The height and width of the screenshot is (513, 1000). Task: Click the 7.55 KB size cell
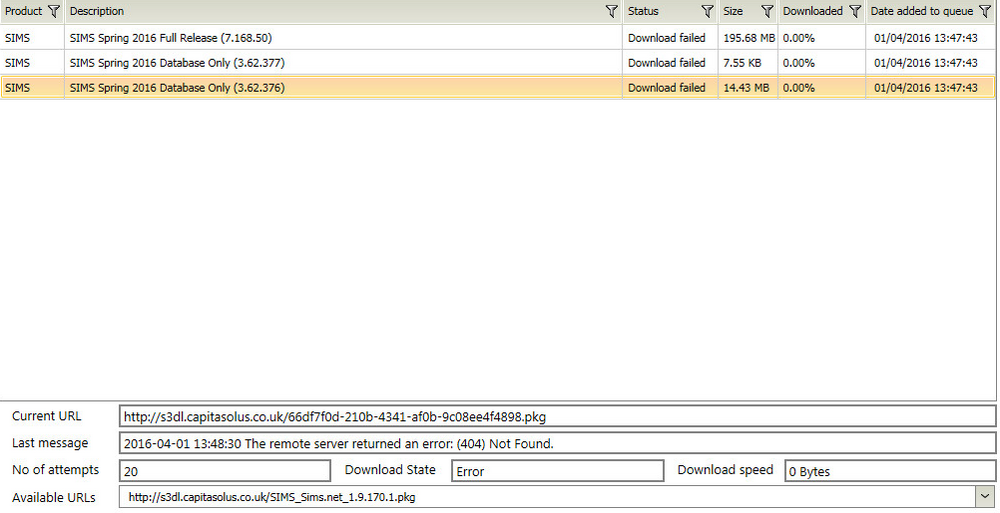(749, 63)
